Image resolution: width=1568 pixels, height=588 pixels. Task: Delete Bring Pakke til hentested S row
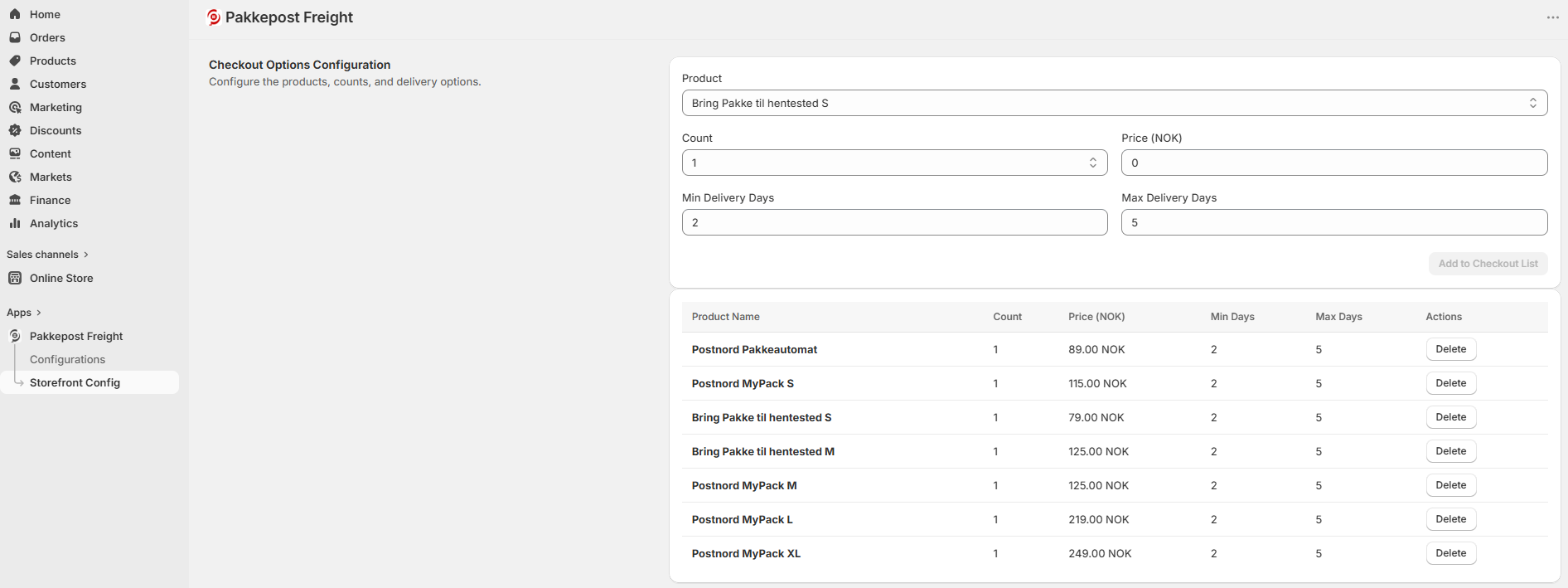(x=1450, y=417)
